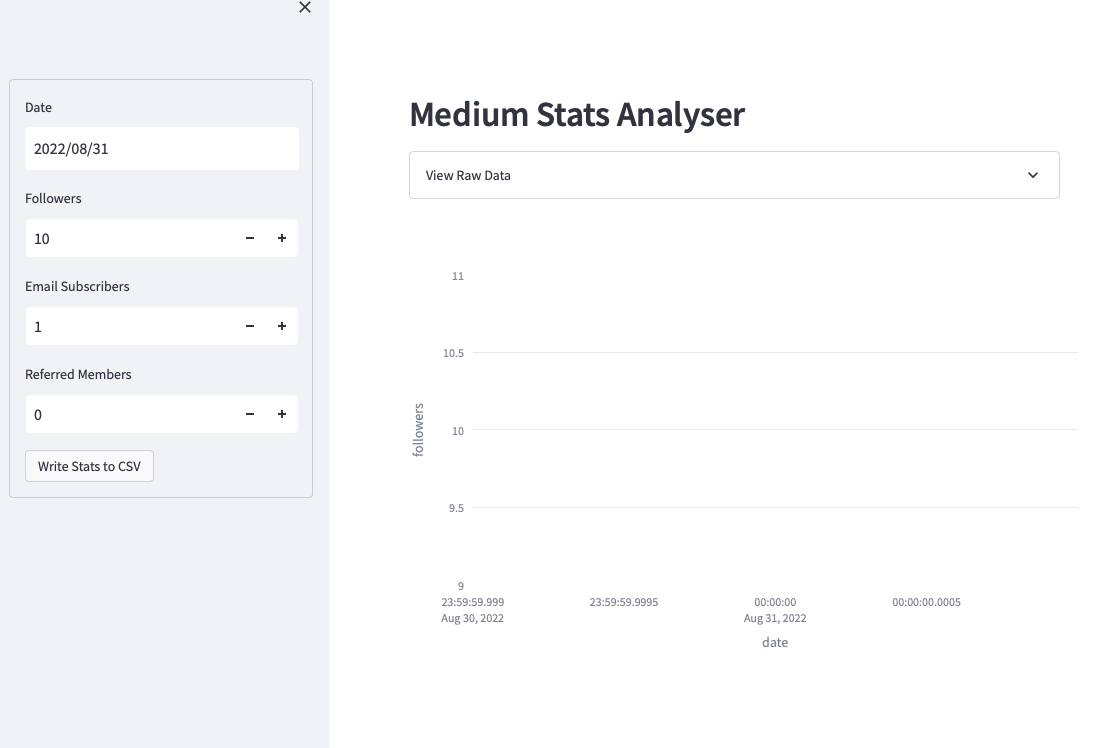1095x748 pixels.
Task: Decrement the Email Subscribers value
Action: [x=250, y=326]
